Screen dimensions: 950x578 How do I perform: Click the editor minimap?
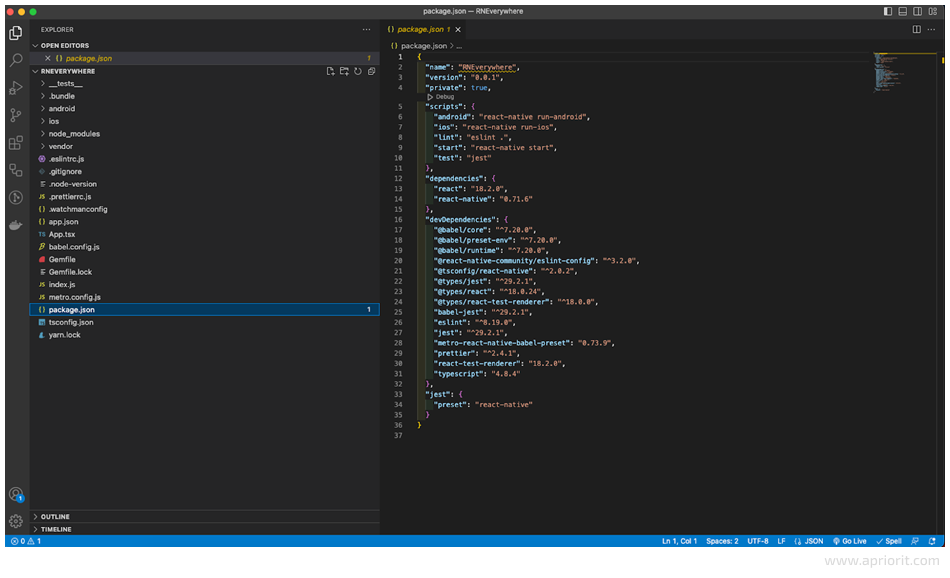tap(905, 72)
